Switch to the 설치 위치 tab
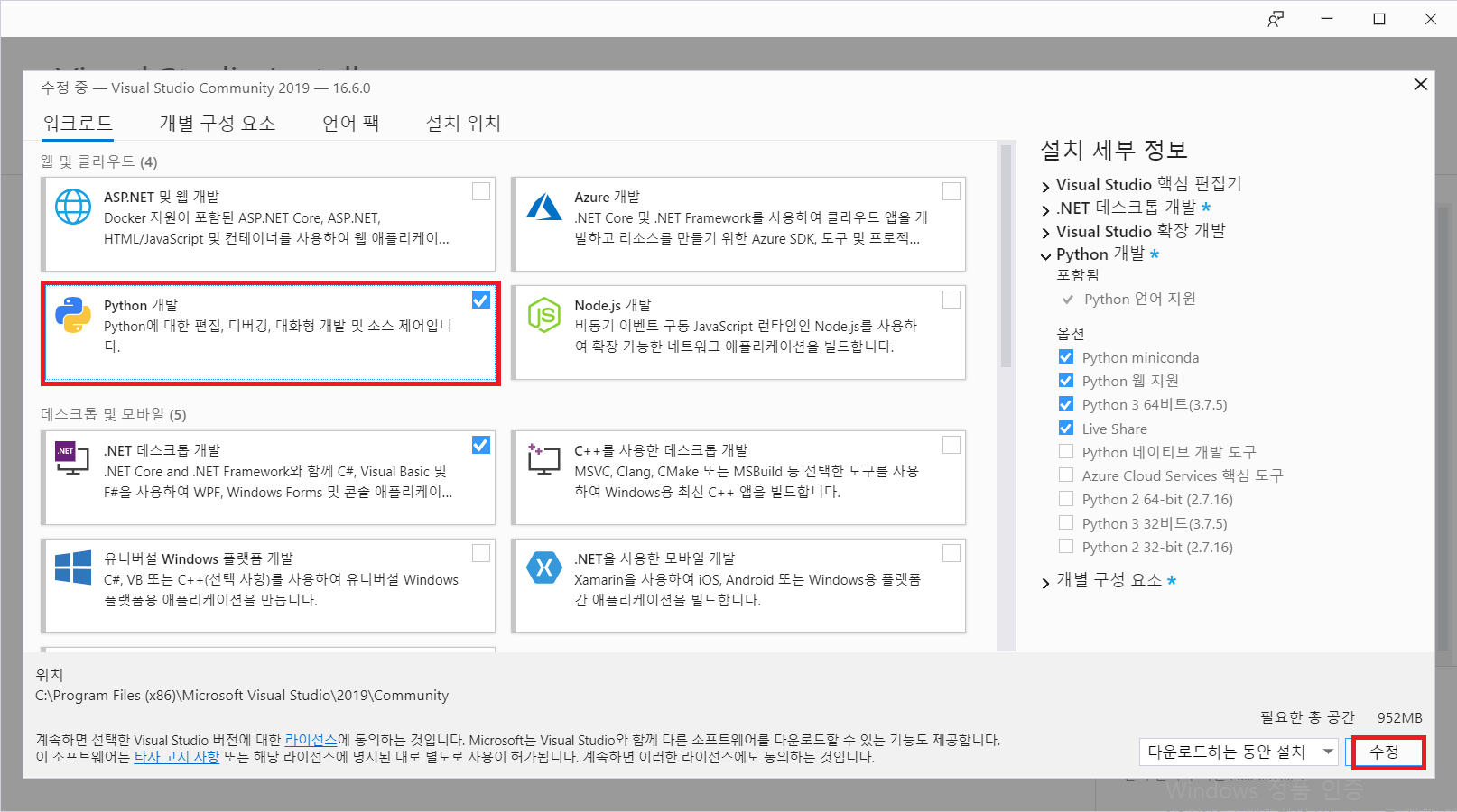This screenshot has width=1457, height=812. pos(463,124)
